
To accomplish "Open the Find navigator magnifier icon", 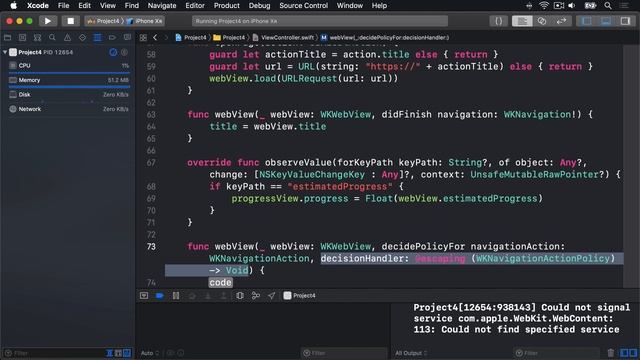I will [x=52, y=38].
